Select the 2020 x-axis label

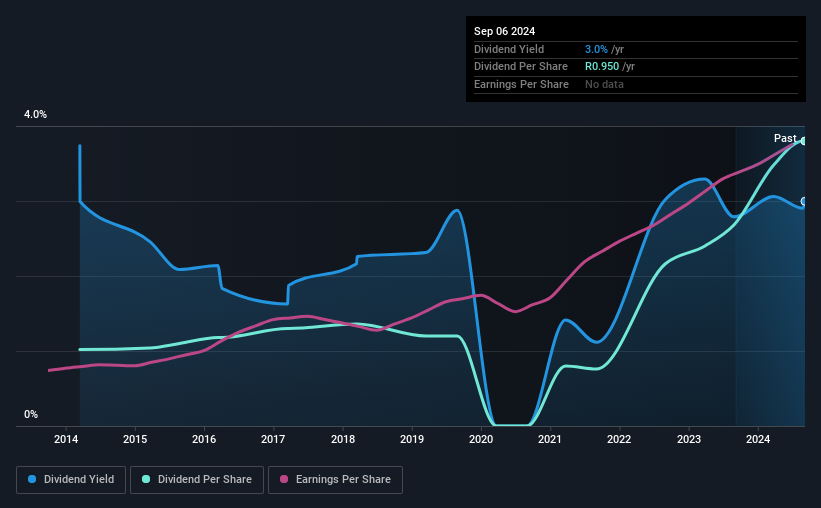tap(481, 439)
